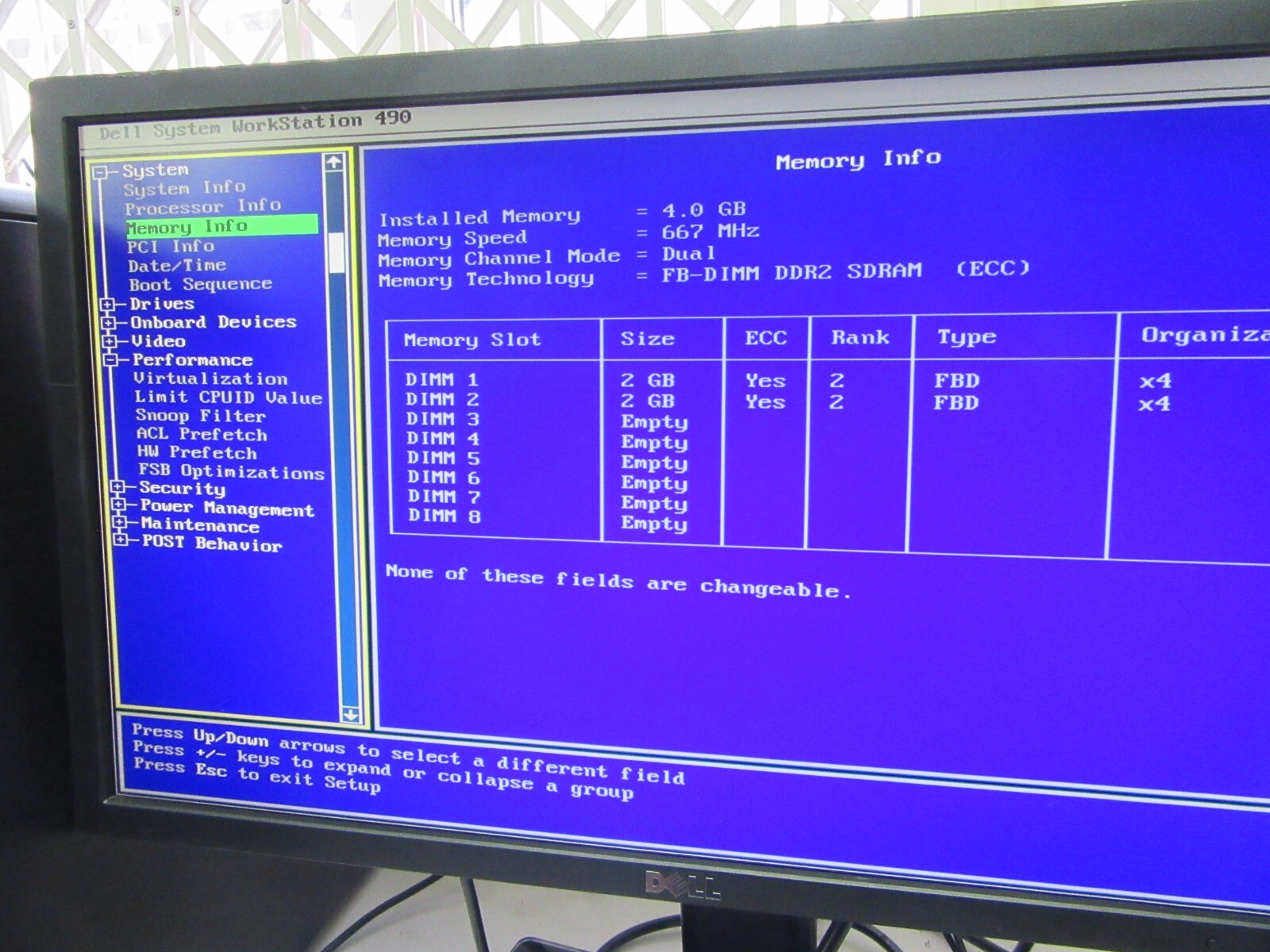The height and width of the screenshot is (952, 1270).
Task: Select FSB Optimizations option
Action: coord(231,471)
